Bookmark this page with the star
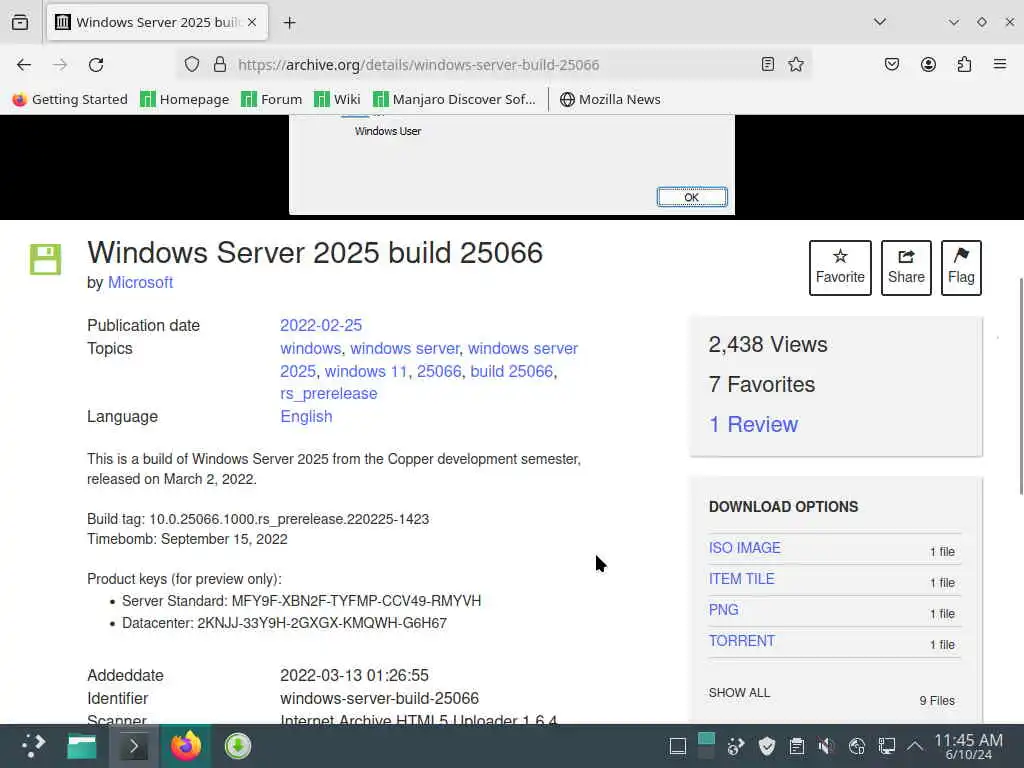The height and width of the screenshot is (768, 1024). (795, 64)
